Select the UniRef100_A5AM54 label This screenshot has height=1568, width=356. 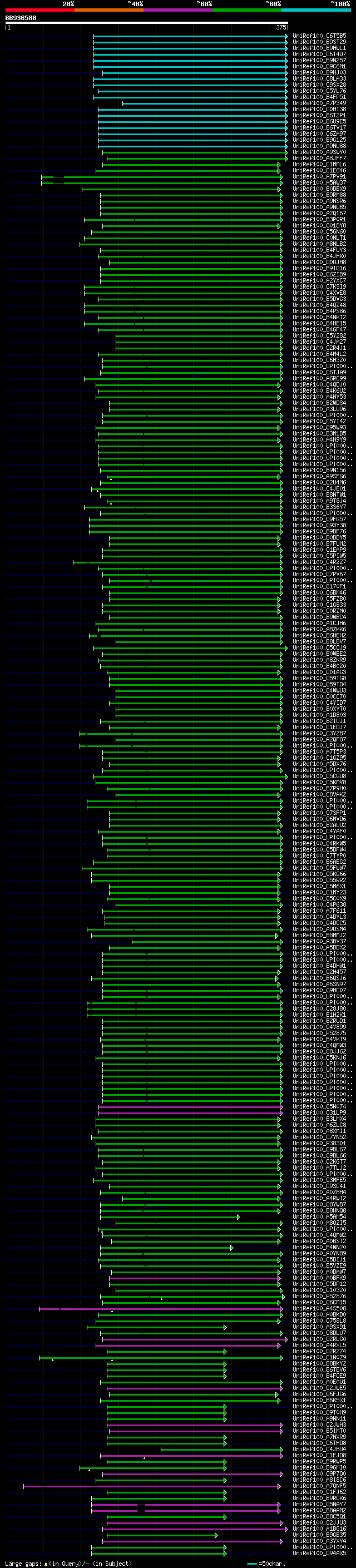coord(319,1217)
